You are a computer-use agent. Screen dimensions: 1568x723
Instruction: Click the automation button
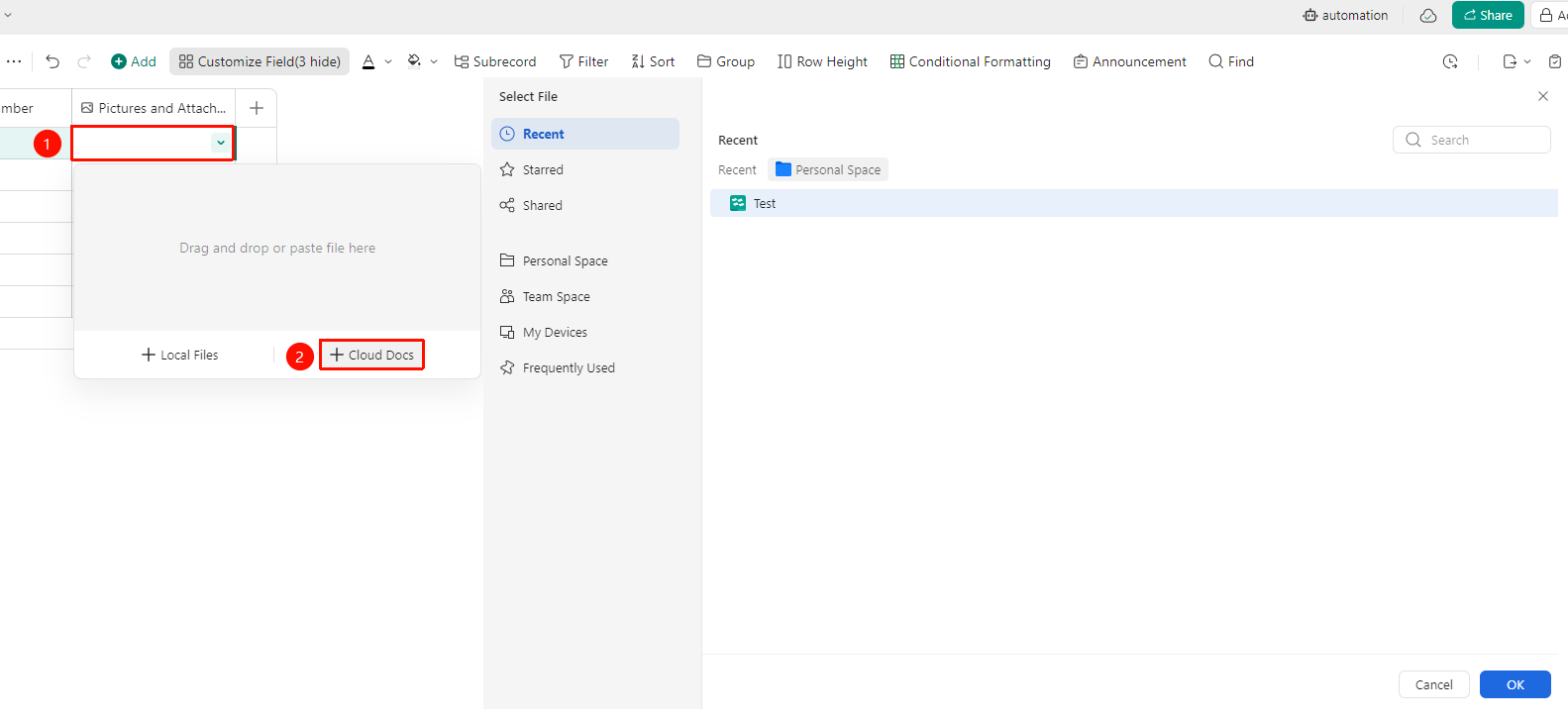tap(1345, 15)
